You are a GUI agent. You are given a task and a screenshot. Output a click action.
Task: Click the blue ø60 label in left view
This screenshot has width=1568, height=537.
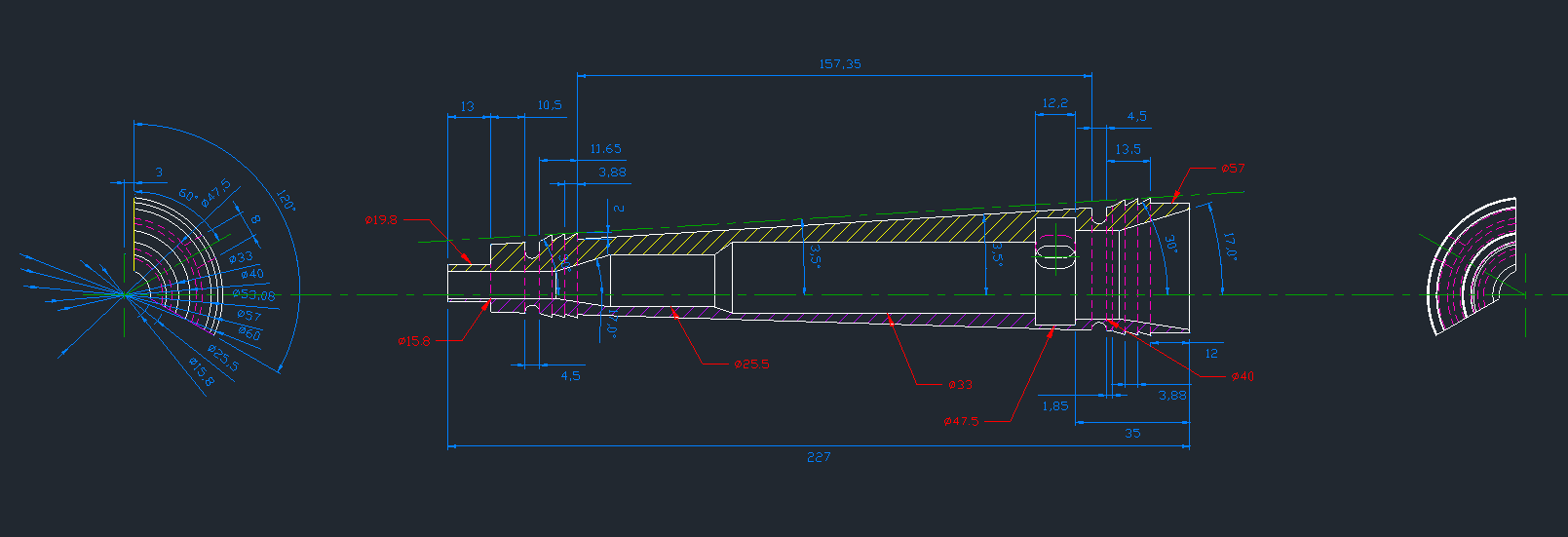(x=249, y=333)
